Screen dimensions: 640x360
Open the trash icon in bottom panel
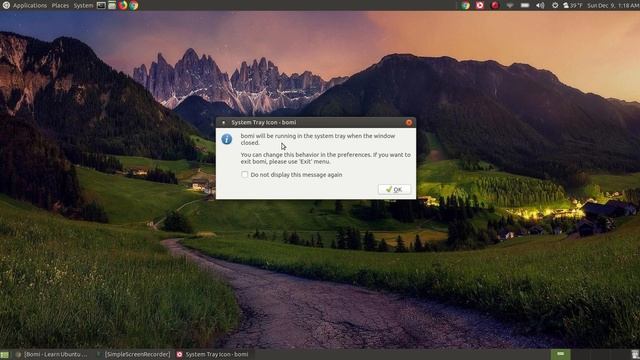point(635,354)
